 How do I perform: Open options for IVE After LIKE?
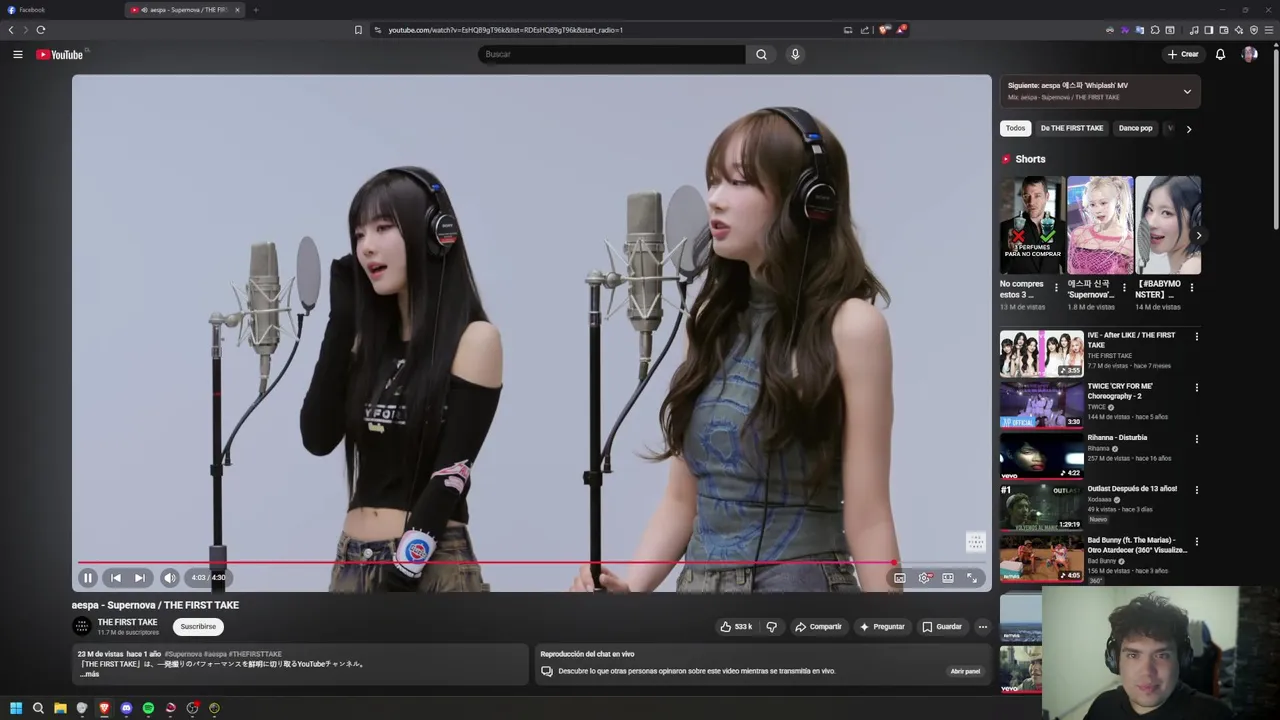[1196, 337]
